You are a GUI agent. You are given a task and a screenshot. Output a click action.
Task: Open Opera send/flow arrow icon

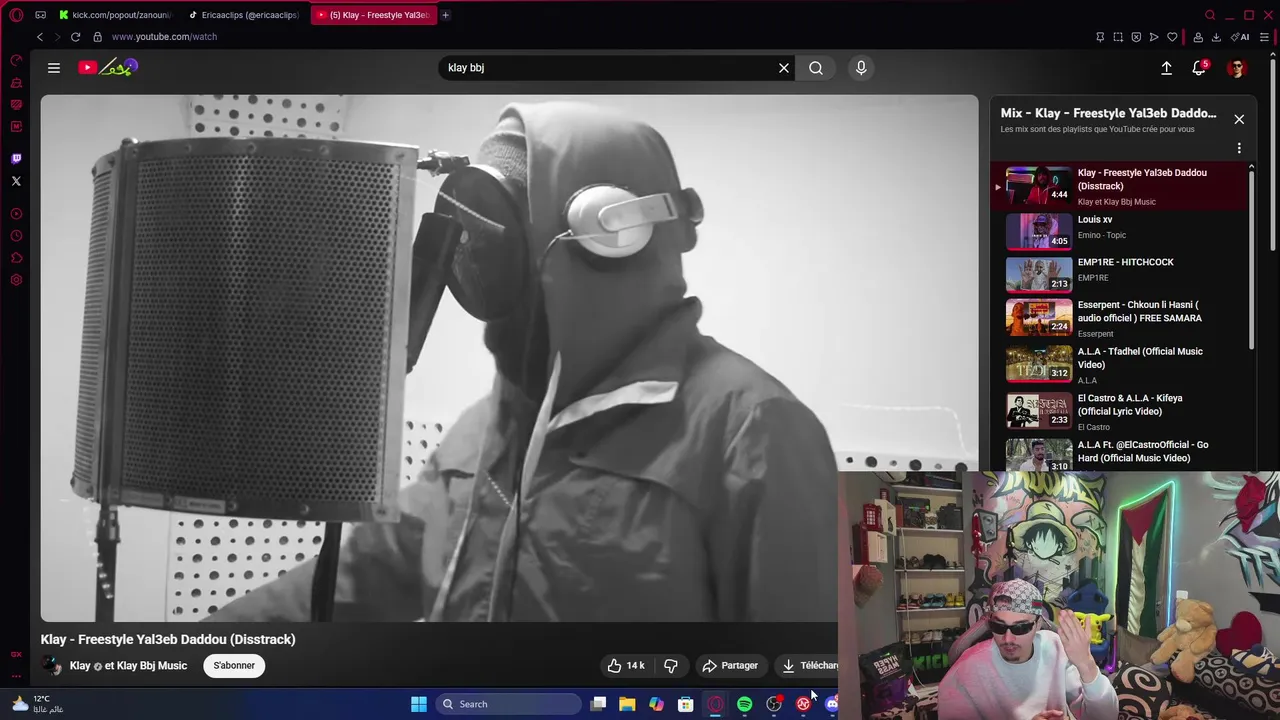click(1154, 37)
